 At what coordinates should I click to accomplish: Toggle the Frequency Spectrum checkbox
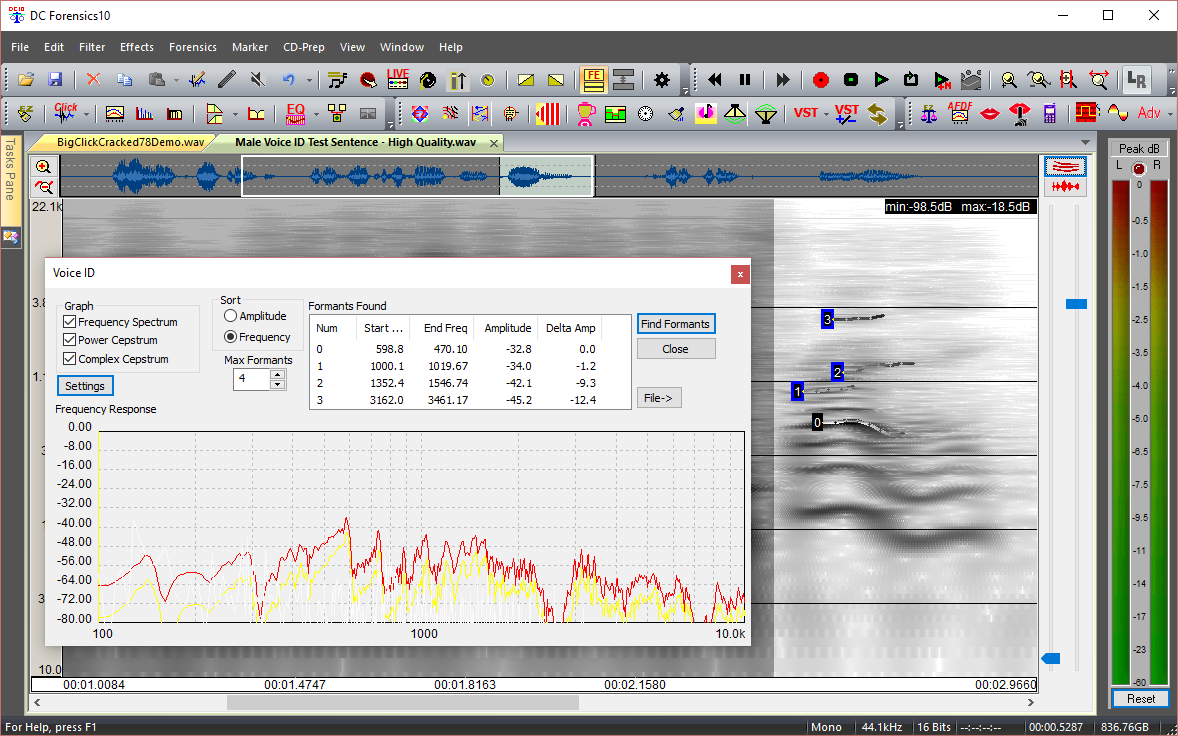click(x=70, y=322)
